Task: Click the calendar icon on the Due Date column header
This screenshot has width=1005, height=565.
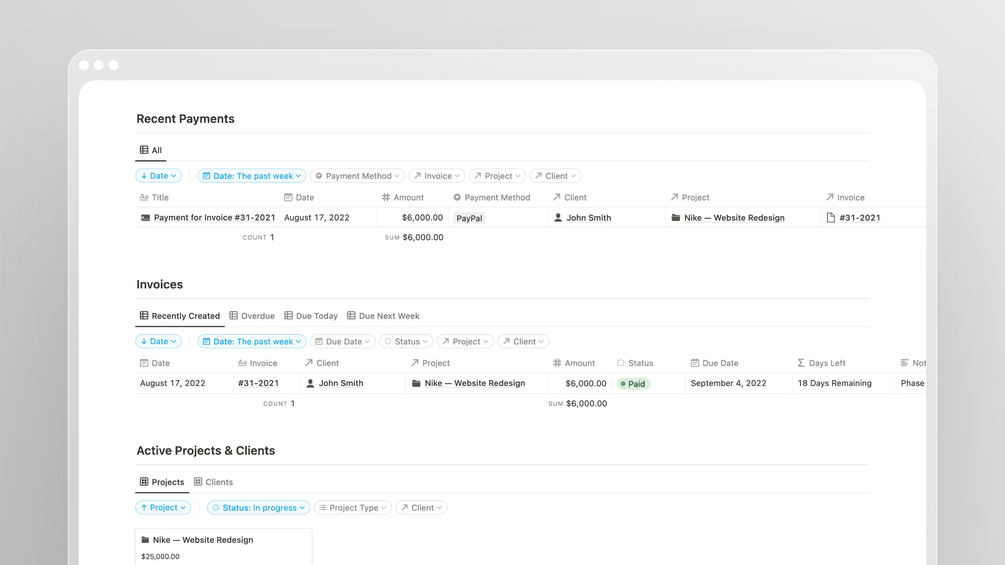Action: tap(695, 363)
